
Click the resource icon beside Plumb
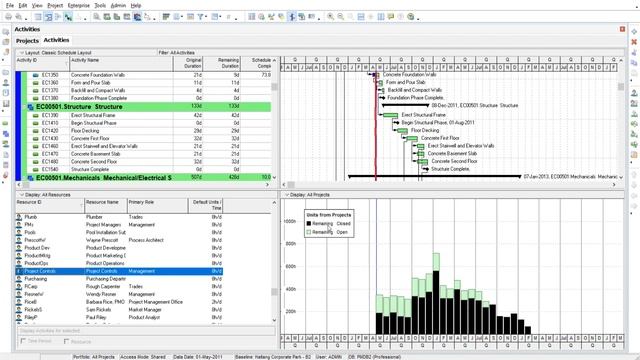[x=19, y=217]
